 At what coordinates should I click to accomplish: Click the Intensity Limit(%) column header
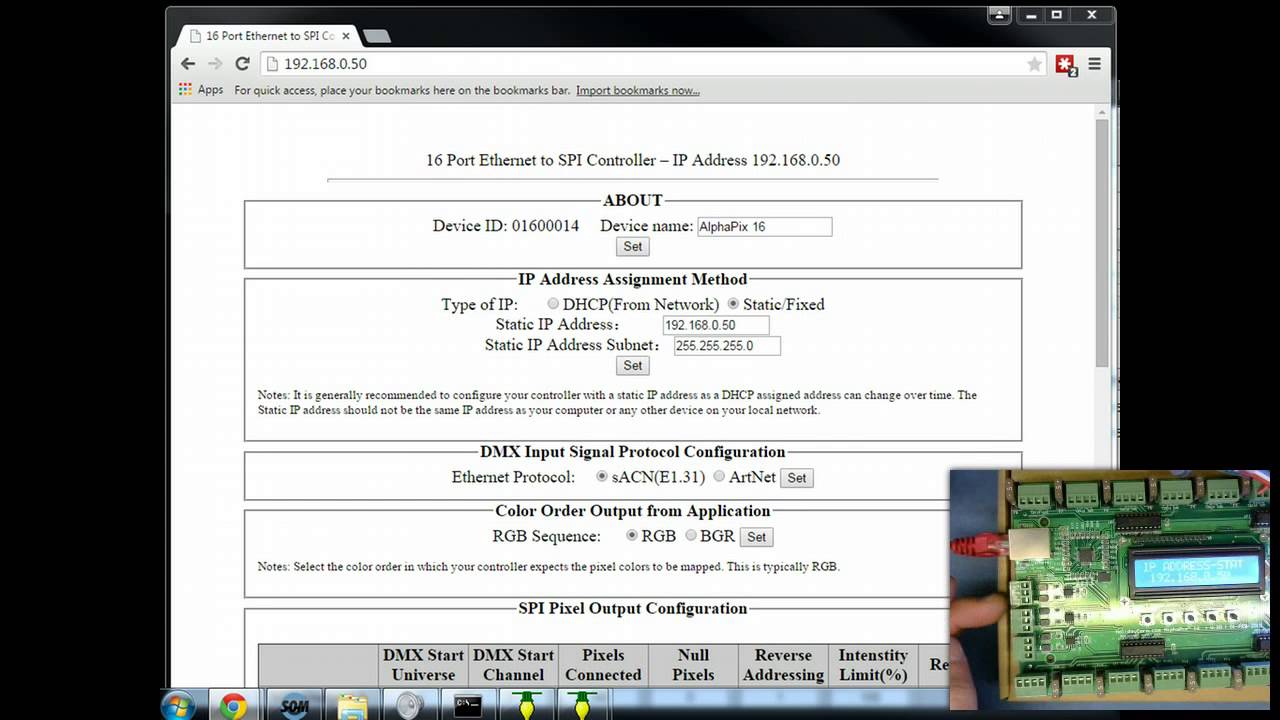click(x=873, y=665)
